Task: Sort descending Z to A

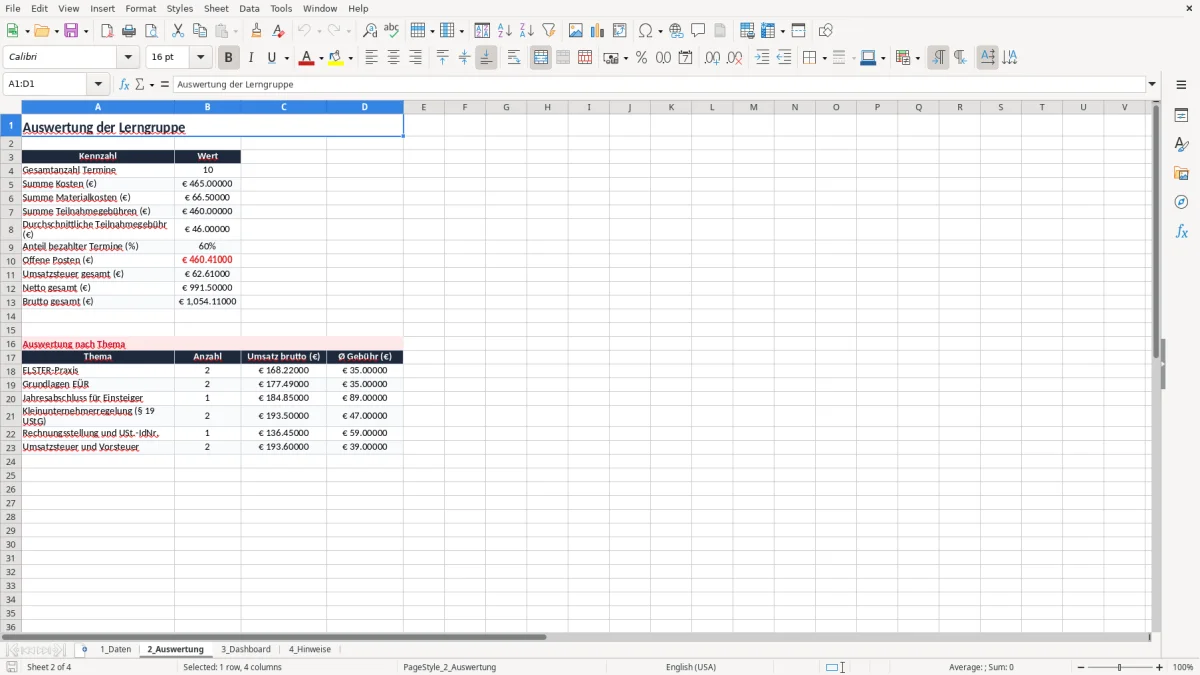Action: [x=527, y=31]
